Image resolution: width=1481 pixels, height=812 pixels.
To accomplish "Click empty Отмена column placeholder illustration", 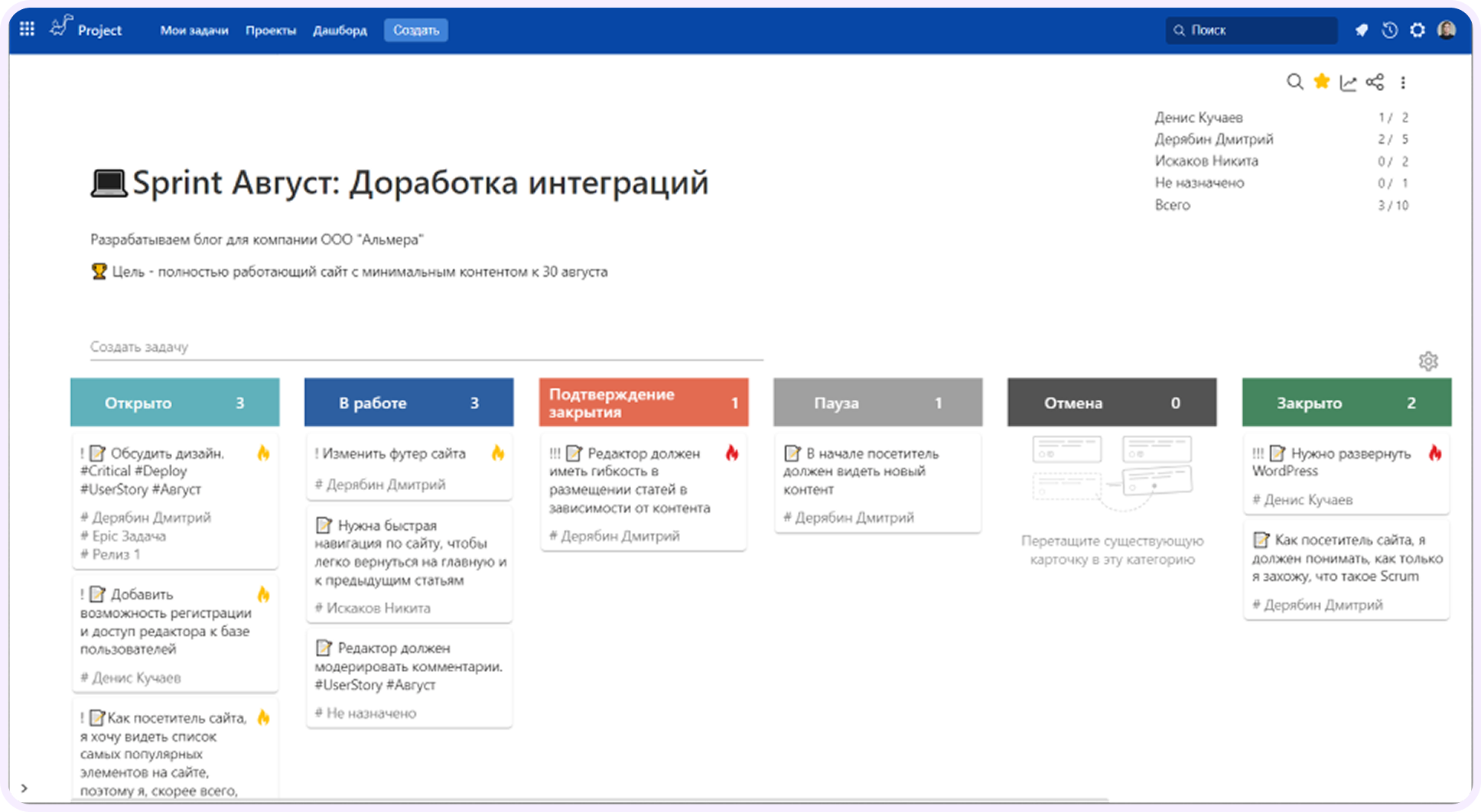I will [x=1112, y=473].
